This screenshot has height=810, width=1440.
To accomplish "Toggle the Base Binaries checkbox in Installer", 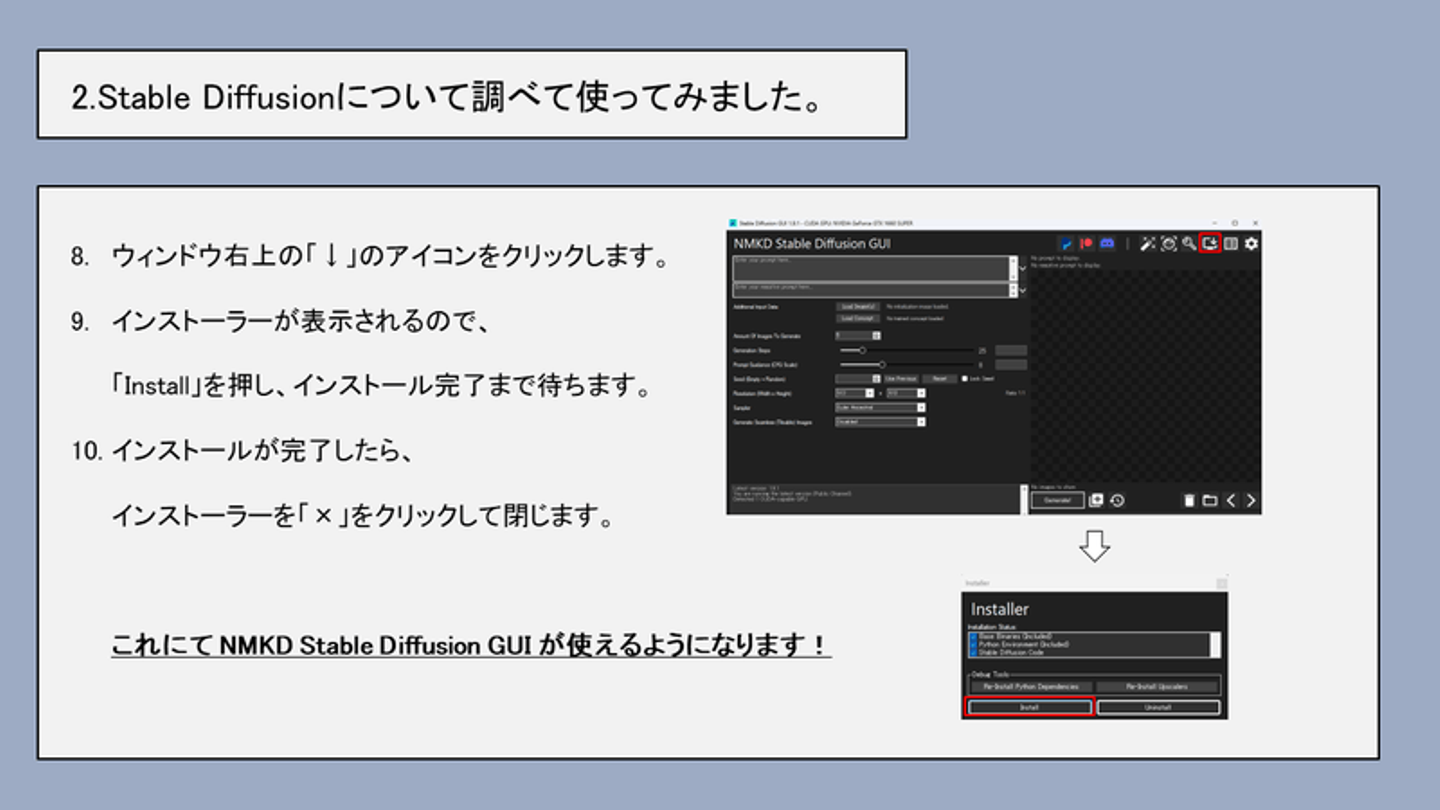I will tap(973, 636).
